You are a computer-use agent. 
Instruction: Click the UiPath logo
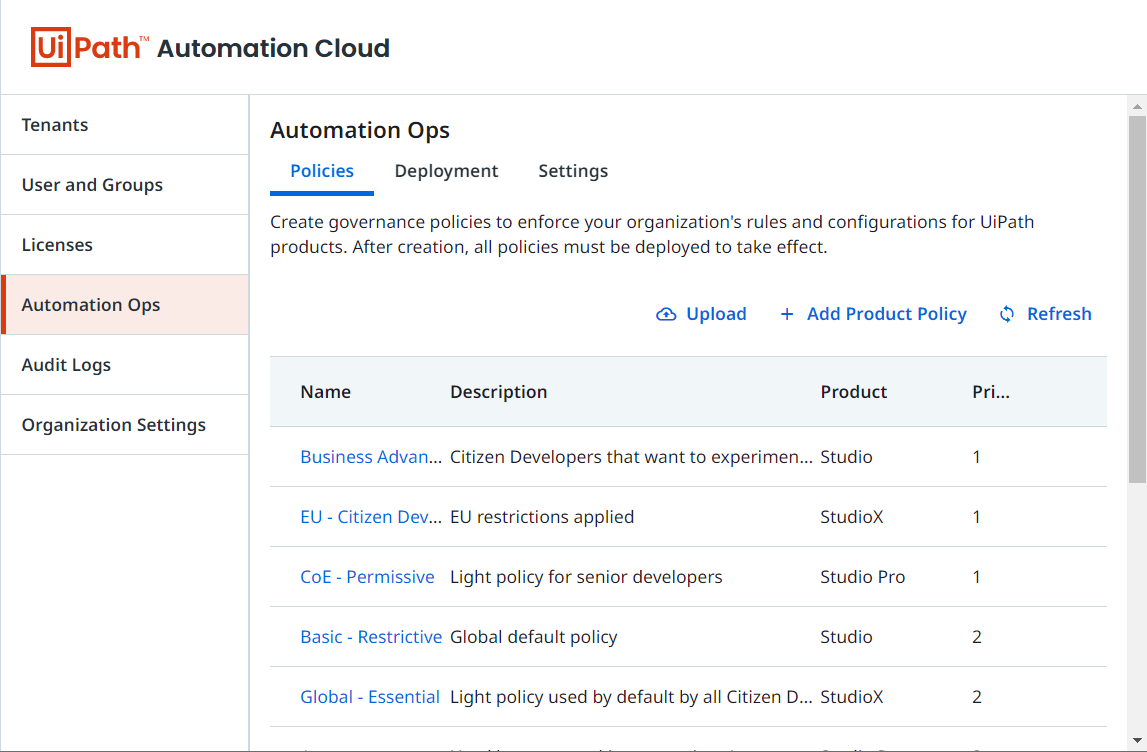pyautogui.click(x=89, y=48)
